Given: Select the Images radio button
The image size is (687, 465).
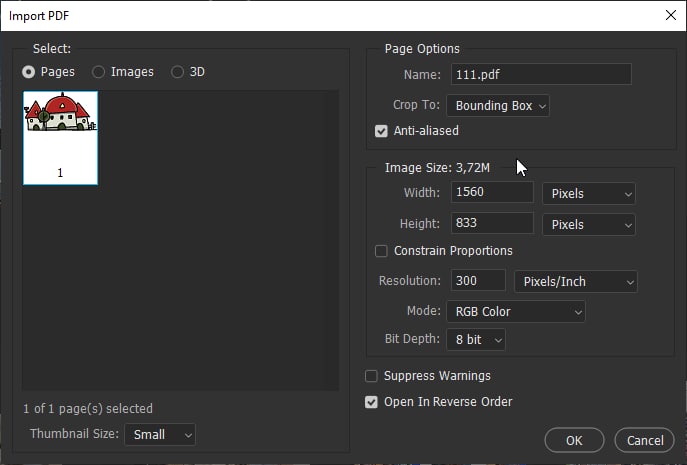Looking at the screenshot, I should [x=99, y=72].
